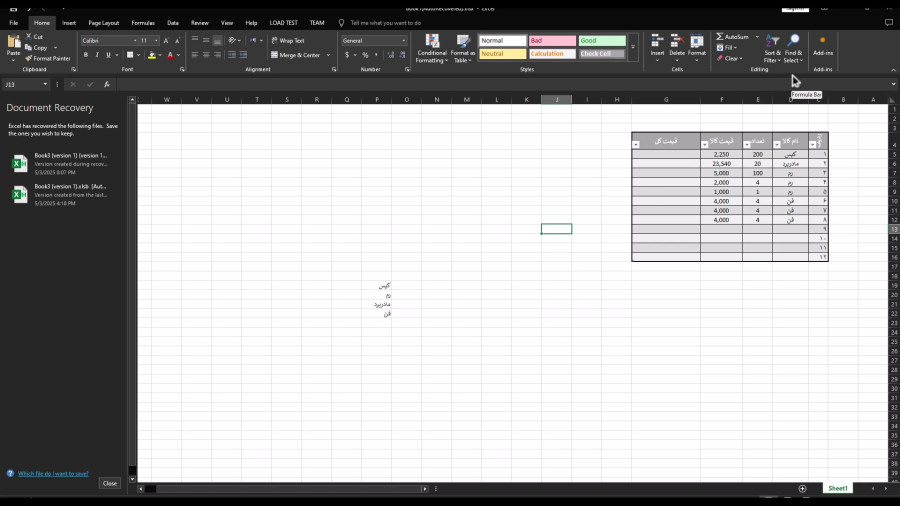
Task: Toggle Italic formatting
Action: [97, 55]
